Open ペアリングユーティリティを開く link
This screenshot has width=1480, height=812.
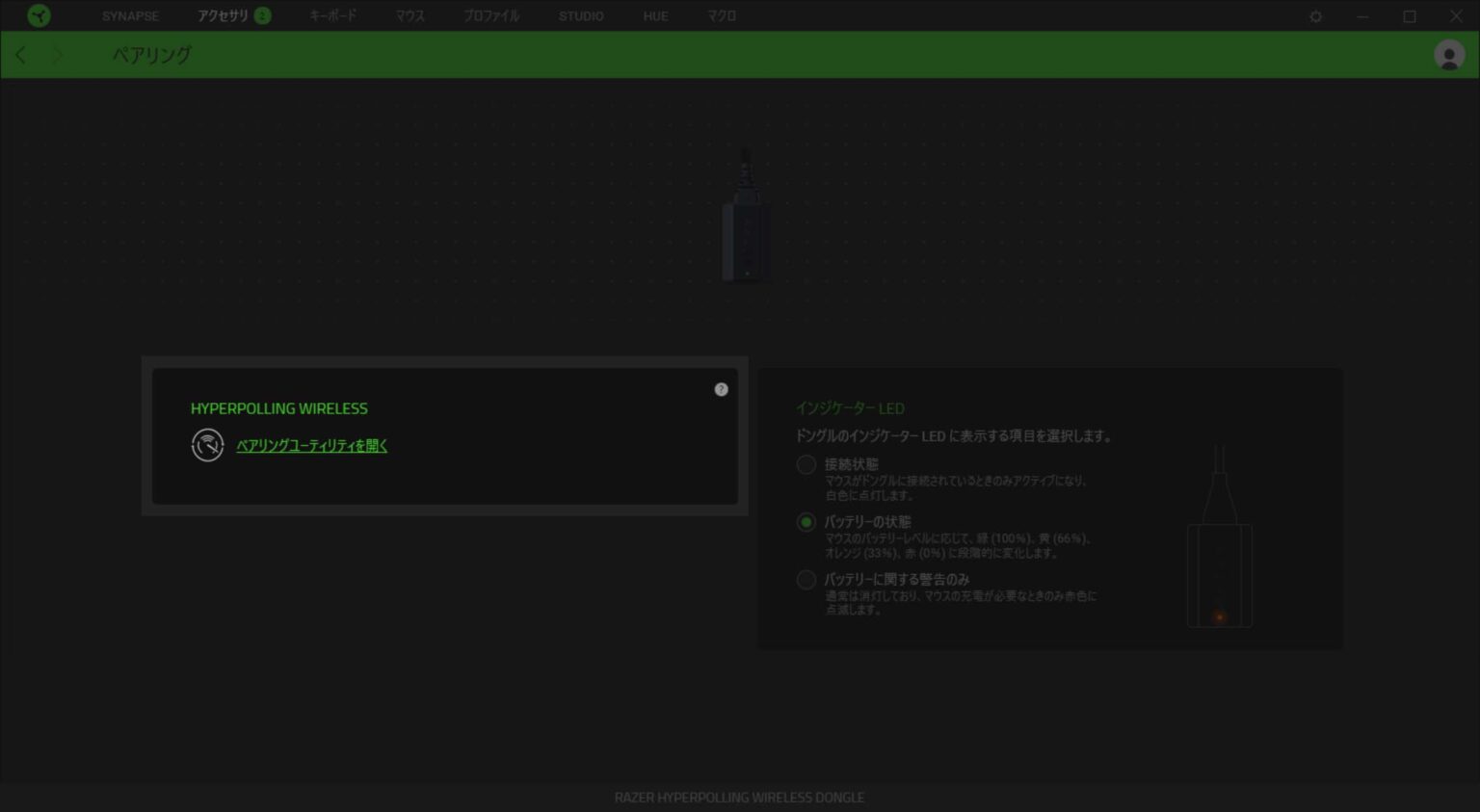point(312,445)
